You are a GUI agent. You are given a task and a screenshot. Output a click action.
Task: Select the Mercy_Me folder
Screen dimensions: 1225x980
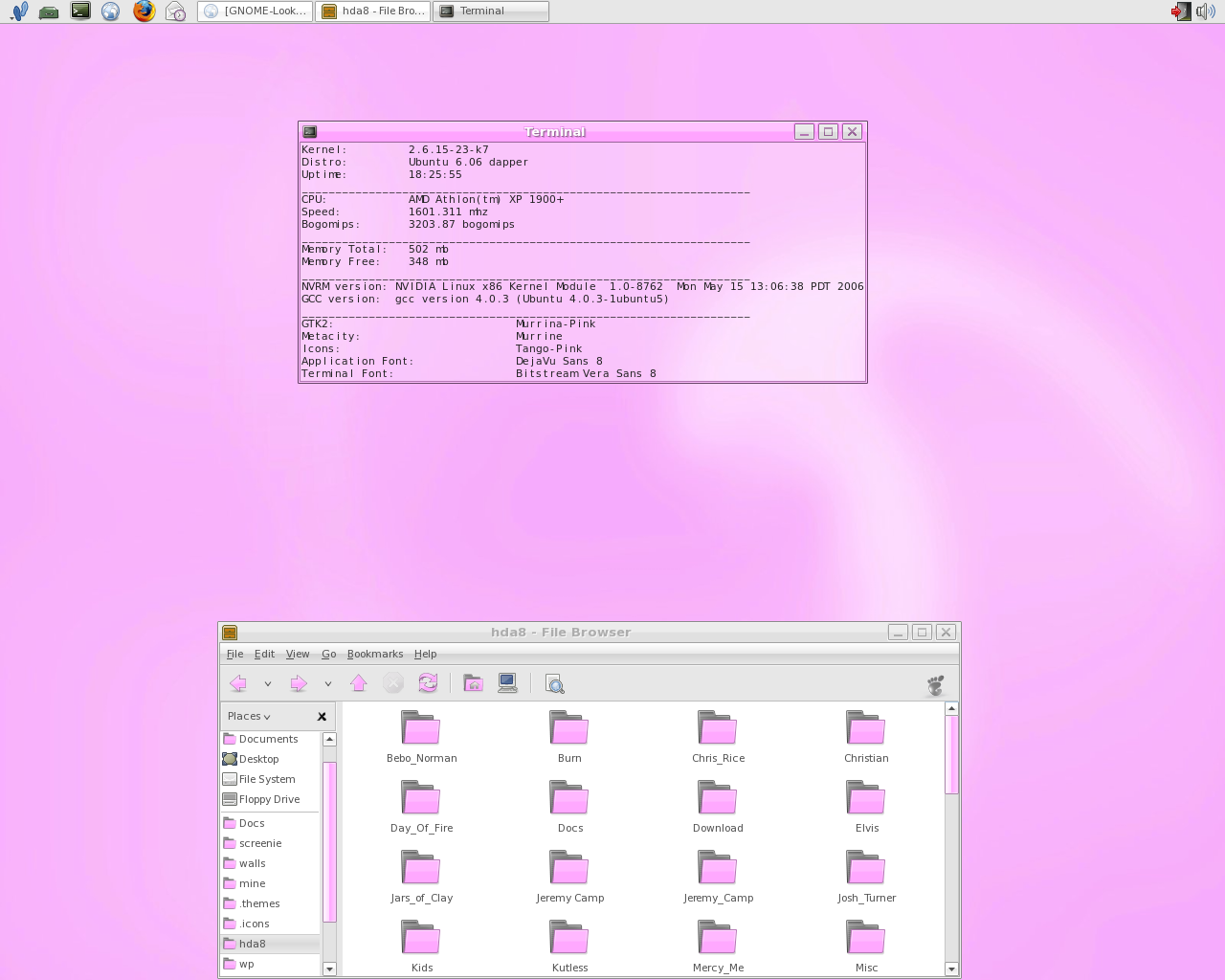click(718, 947)
